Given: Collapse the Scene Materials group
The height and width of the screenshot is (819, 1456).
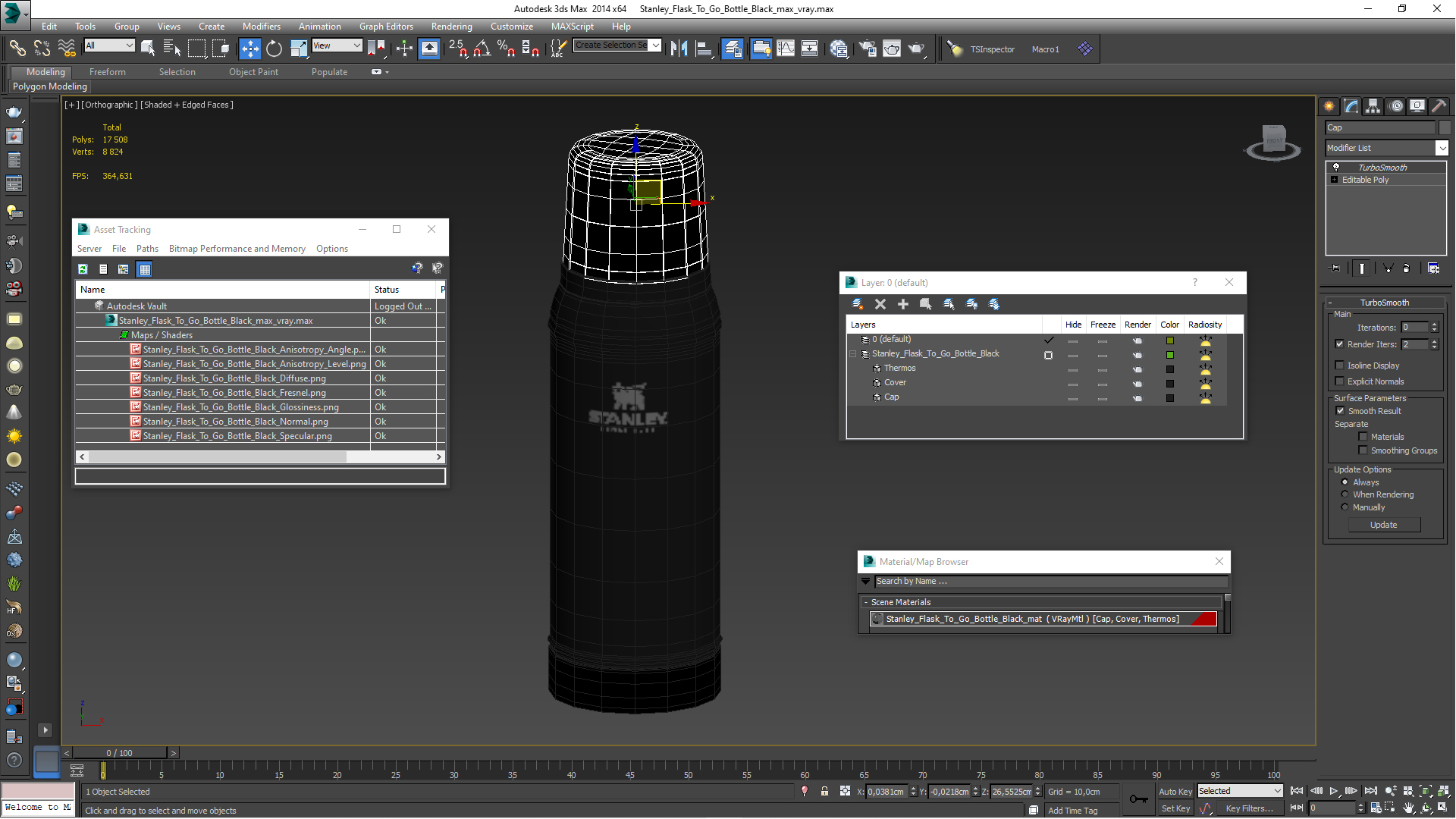Looking at the screenshot, I should pyautogui.click(x=865, y=602).
